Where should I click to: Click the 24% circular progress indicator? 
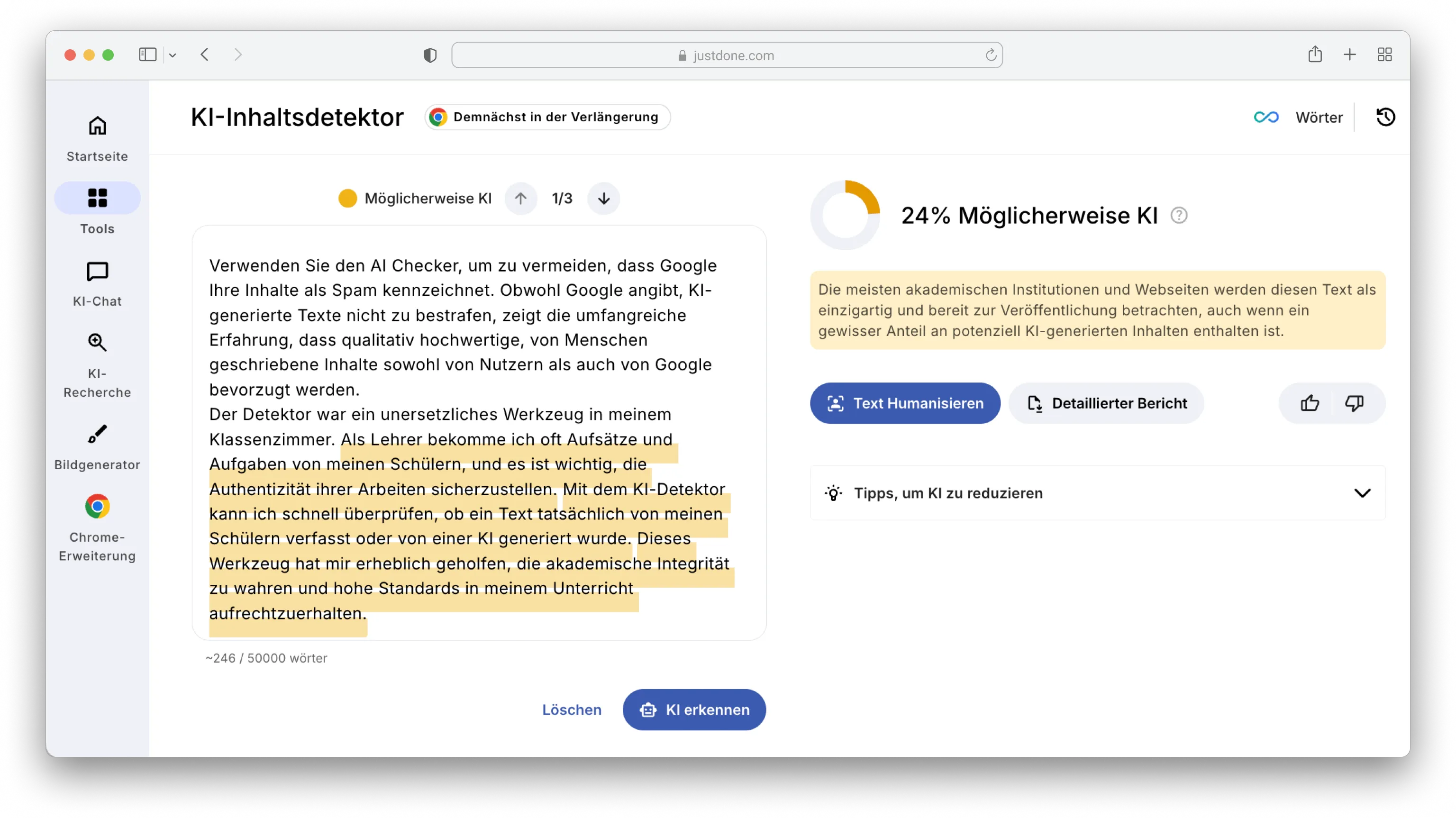845,215
